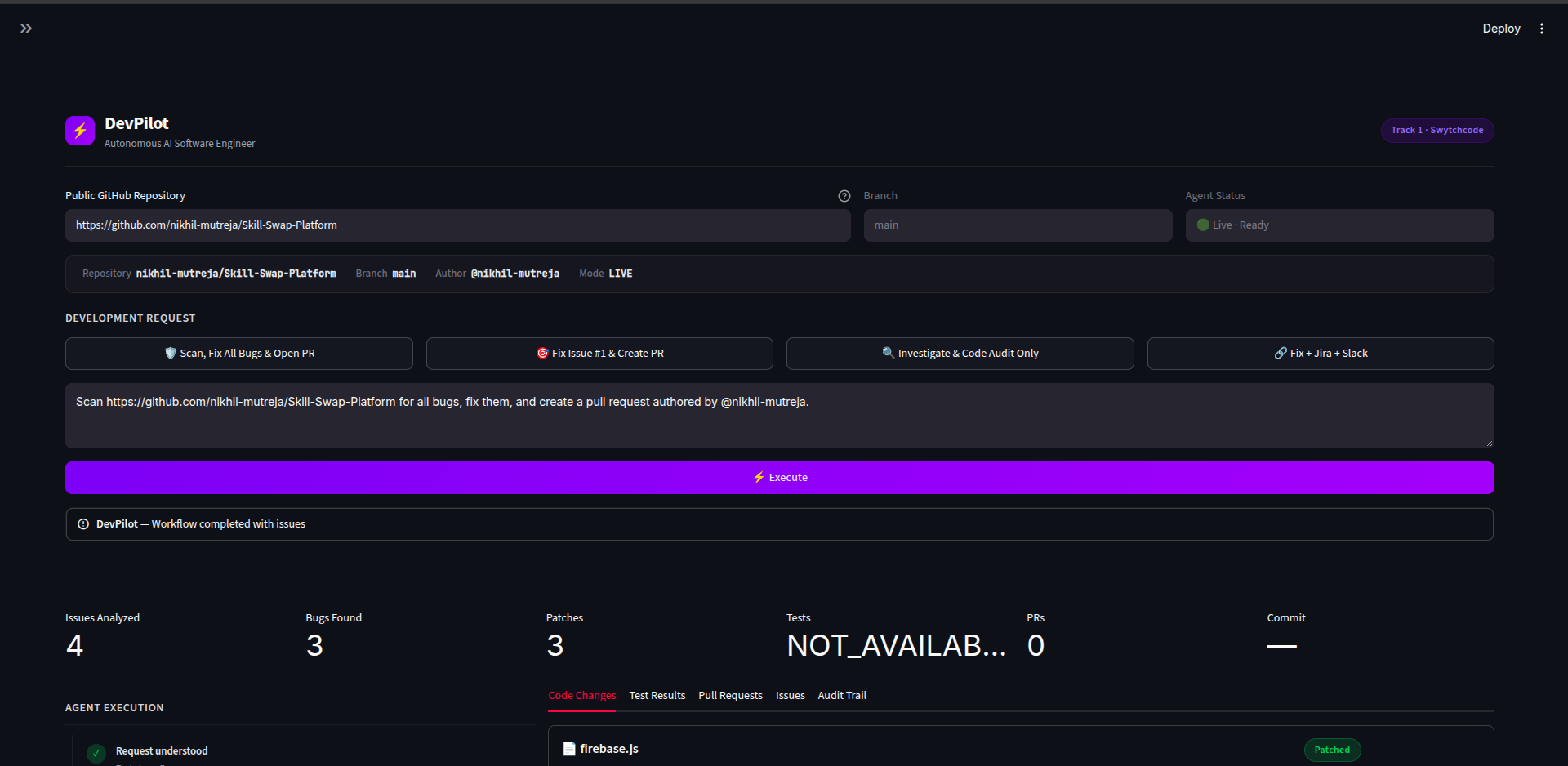Click the Branch input field
1568x766 pixels.
point(1018,225)
